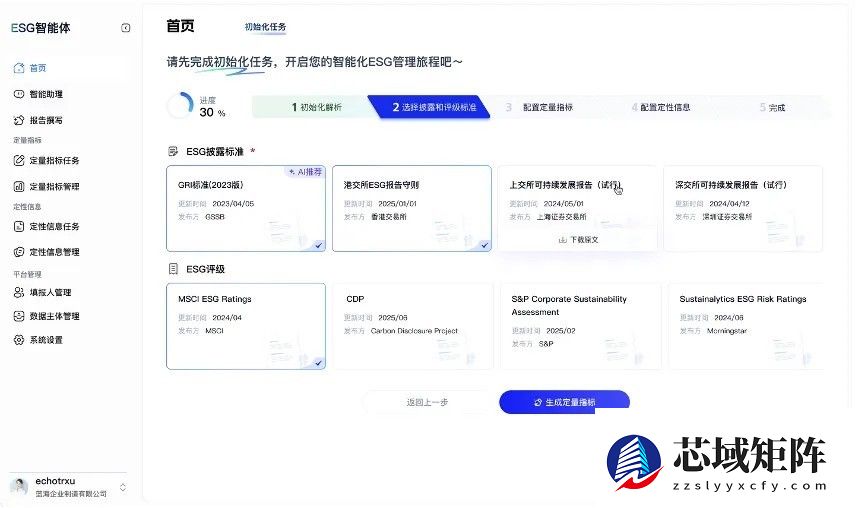This screenshot has height=508, width=856.
Task: Go to step 4 配置定性信息
Action: point(661,107)
